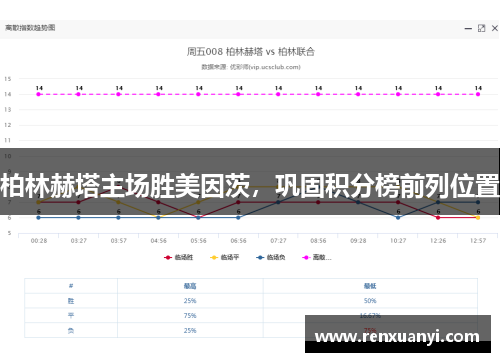This screenshot has width=500, height=362.
Task: Select the magenta data point at 04:56
Action: pos(158,94)
